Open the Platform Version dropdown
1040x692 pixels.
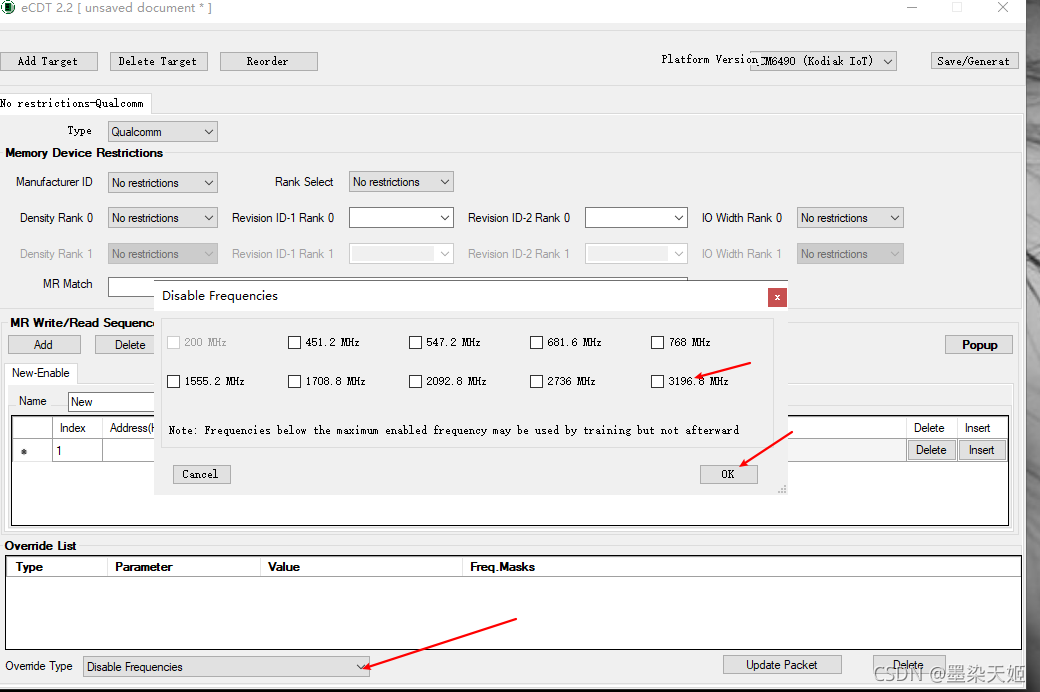[x=823, y=61]
